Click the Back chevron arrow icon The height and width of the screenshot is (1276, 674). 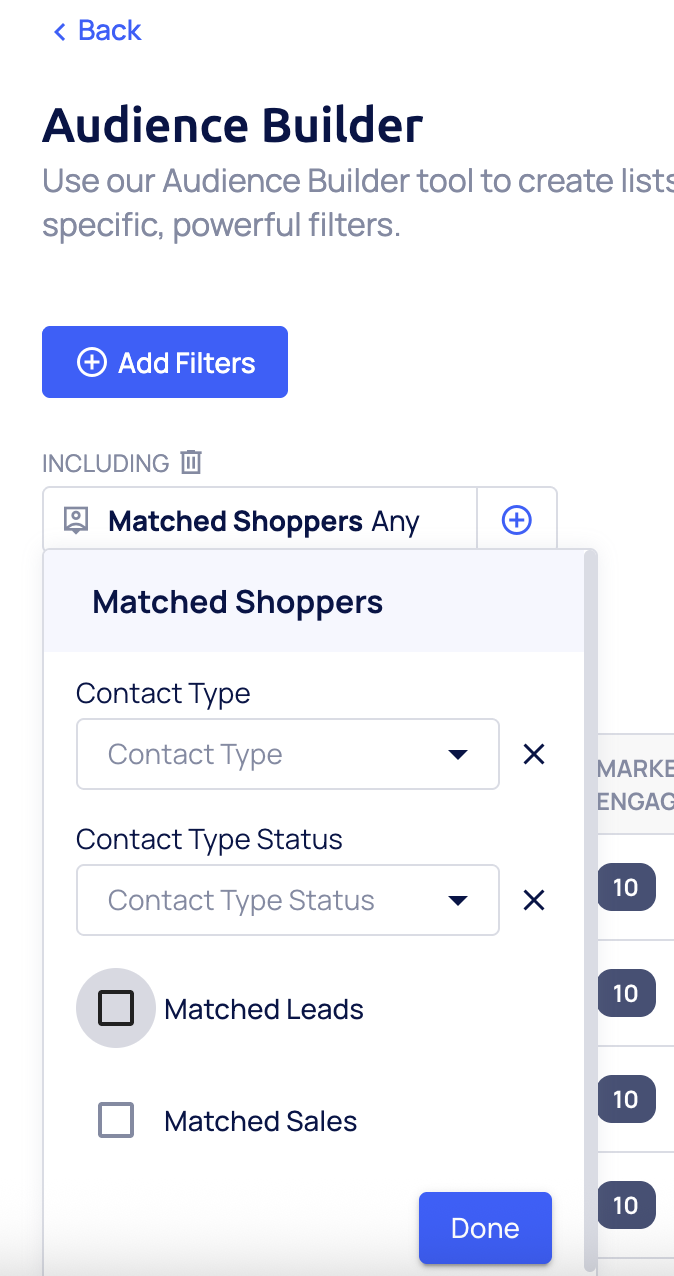click(59, 32)
